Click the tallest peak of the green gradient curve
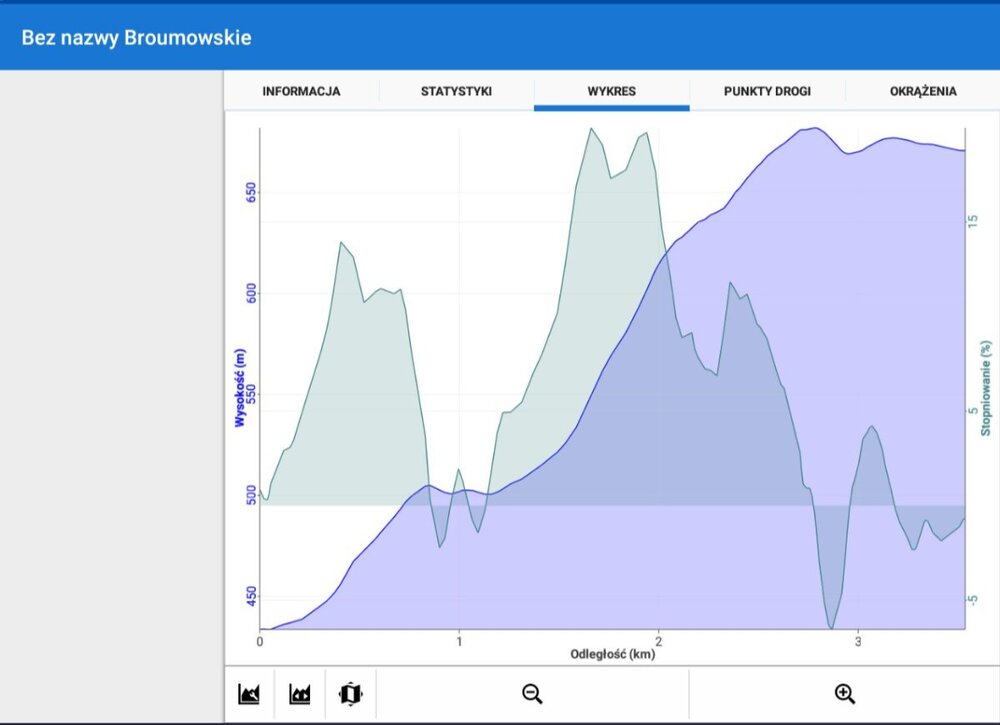The width and height of the screenshot is (1000, 725). [x=592, y=129]
